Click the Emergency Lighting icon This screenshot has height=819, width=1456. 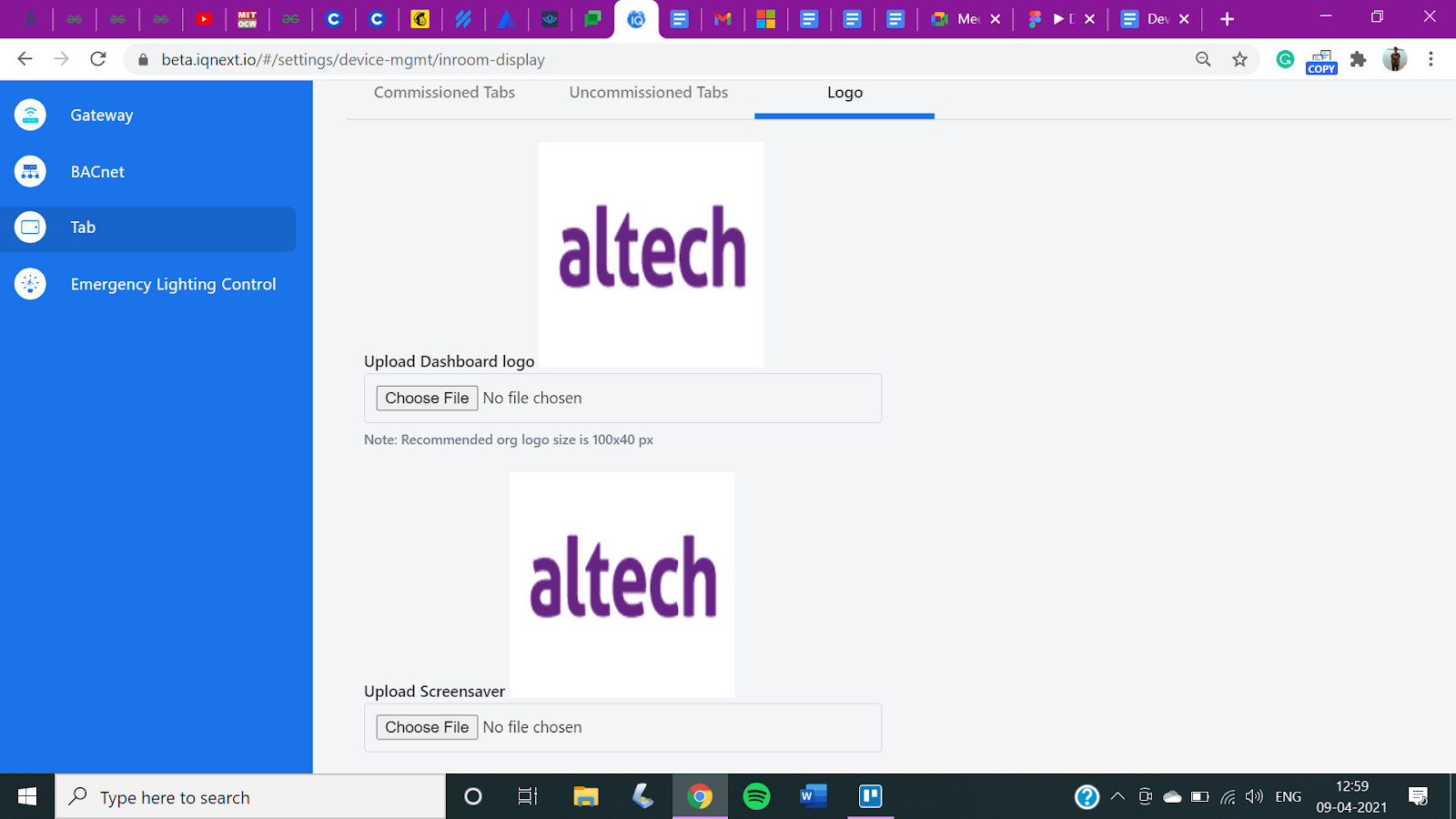(x=30, y=284)
